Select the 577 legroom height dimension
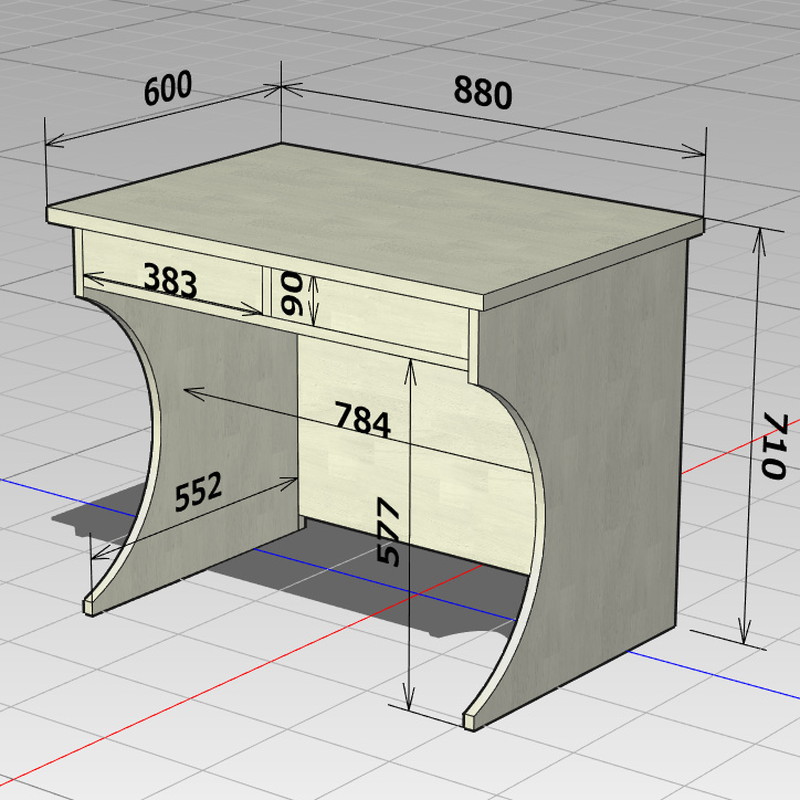This screenshot has width=800, height=800. [x=388, y=532]
